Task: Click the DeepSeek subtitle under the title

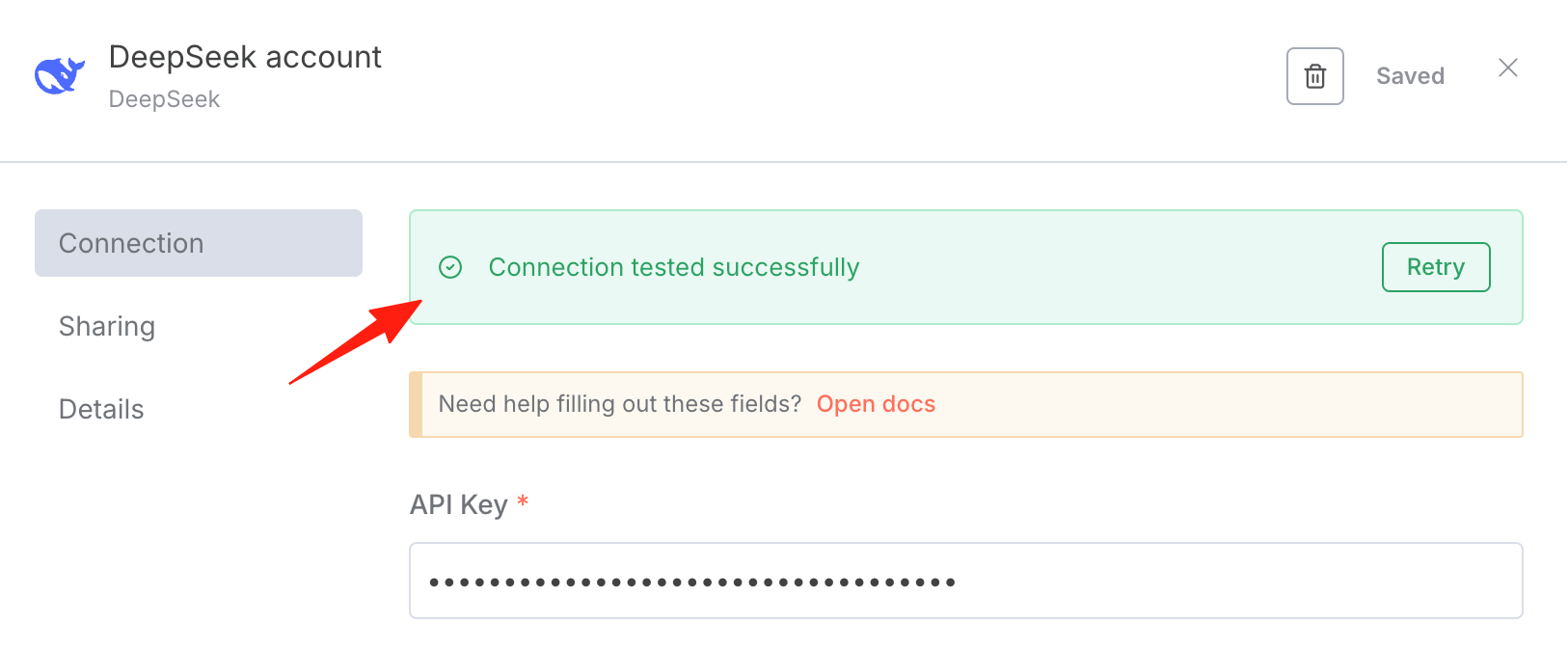Action: click(x=164, y=99)
